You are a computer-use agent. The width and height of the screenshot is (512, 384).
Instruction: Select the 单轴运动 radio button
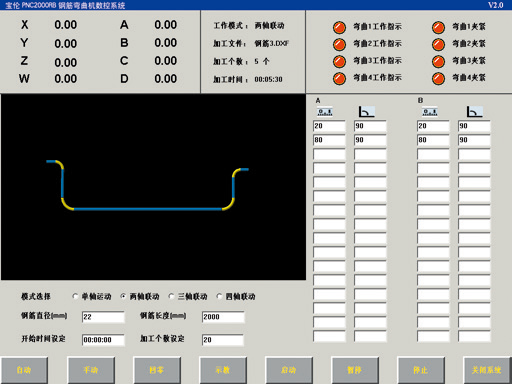click(75, 296)
